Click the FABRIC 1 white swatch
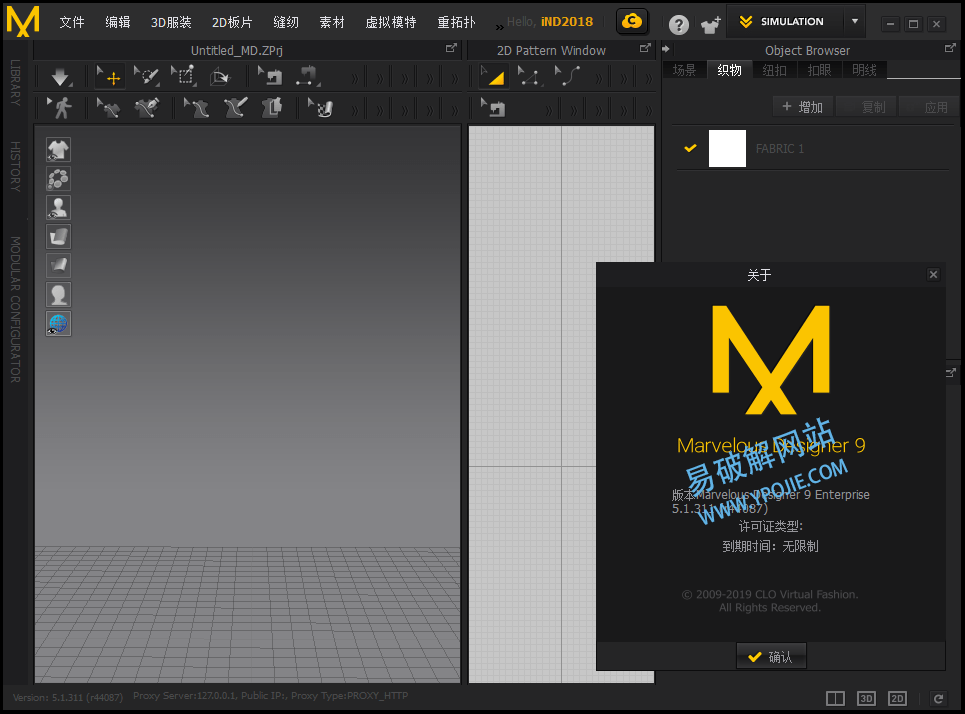Image resolution: width=965 pixels, height=714 pixels. coord(727,148)
